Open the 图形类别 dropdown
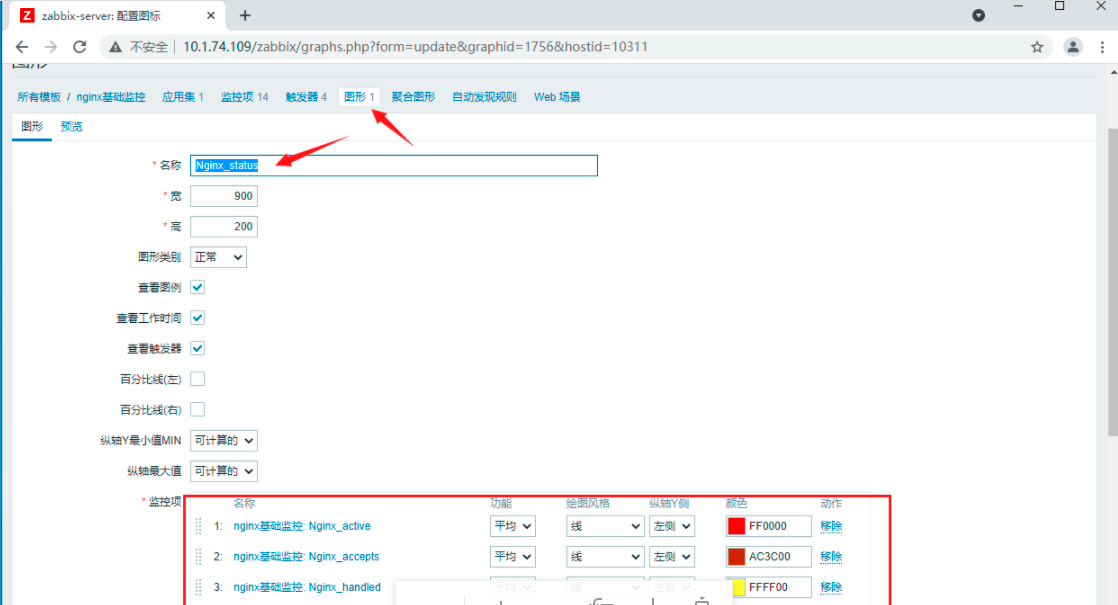The width and height of the screenshot is (1118, 605). [218, 257]
